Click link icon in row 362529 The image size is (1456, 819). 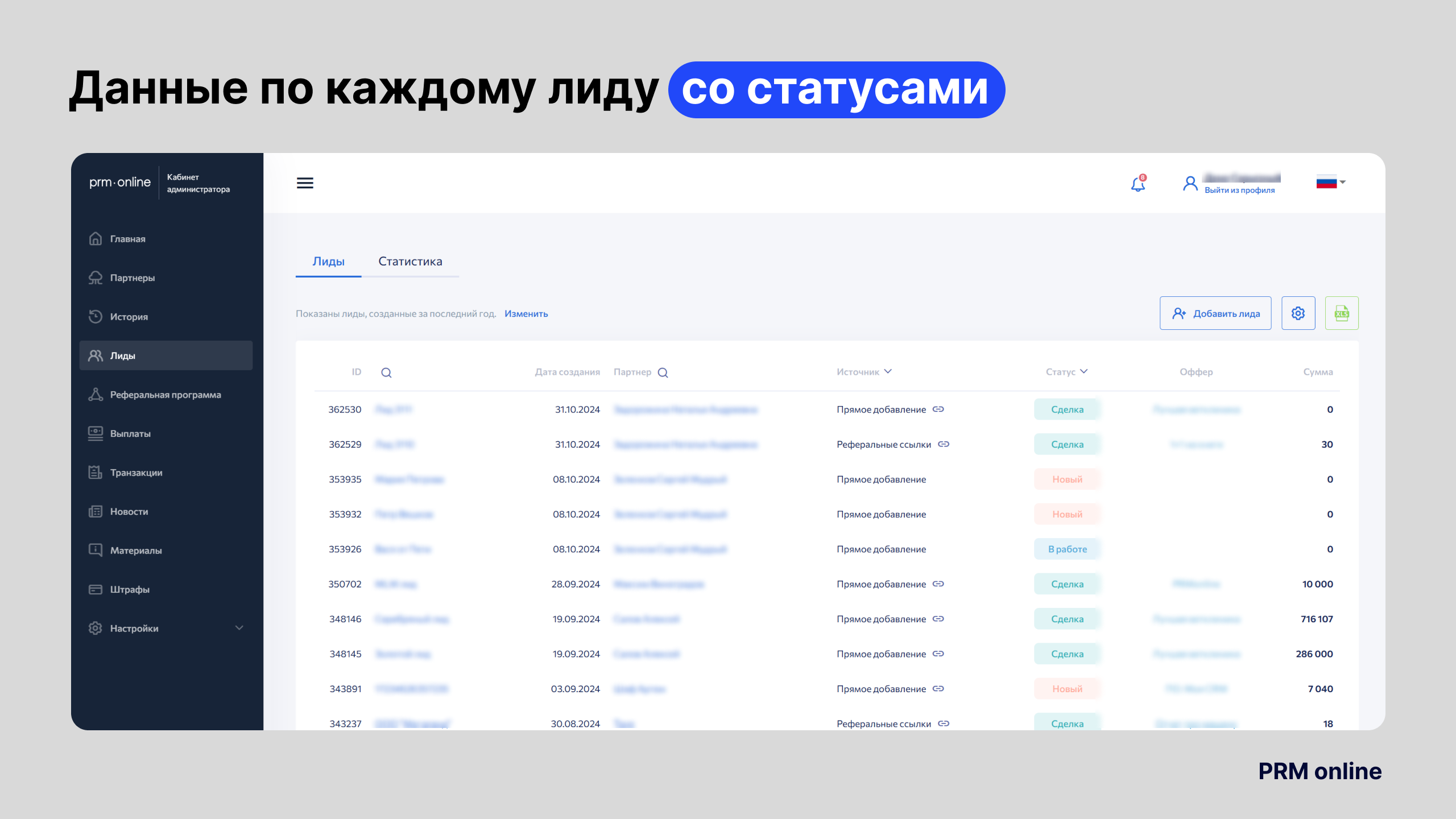(944, 444)
